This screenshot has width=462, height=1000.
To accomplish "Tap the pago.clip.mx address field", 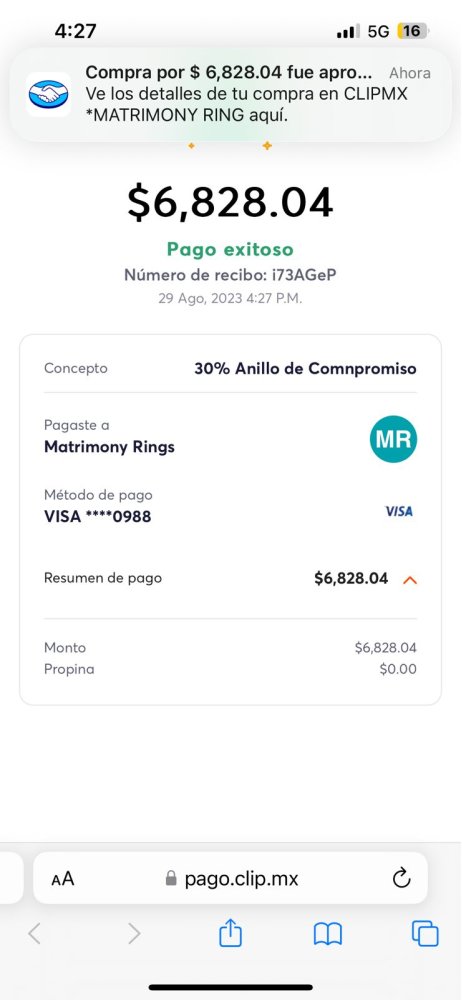I will 230,878.
